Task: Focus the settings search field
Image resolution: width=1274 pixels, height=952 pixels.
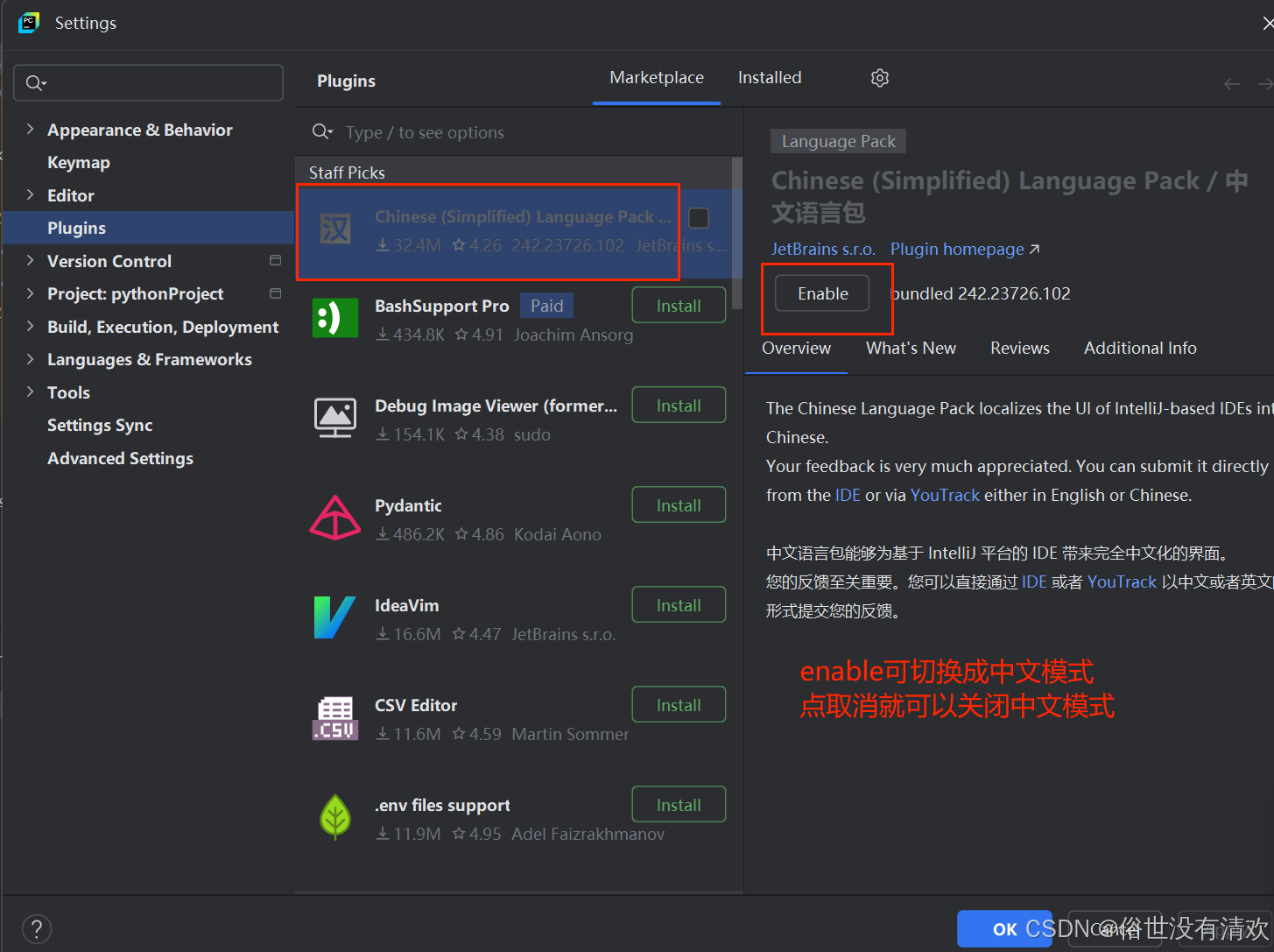Action: point(148,83)
